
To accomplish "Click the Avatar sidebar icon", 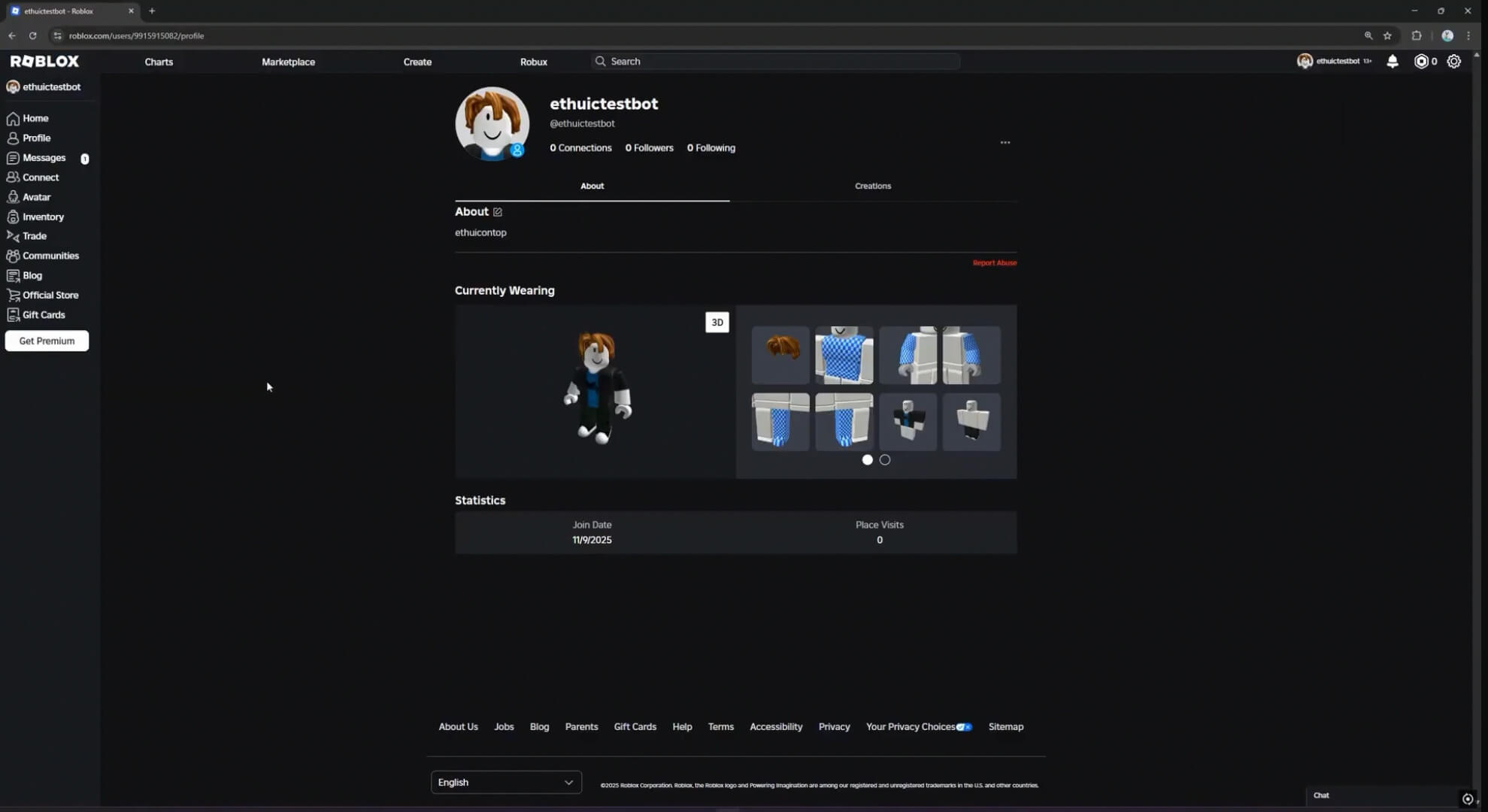I will pos(13,197).
